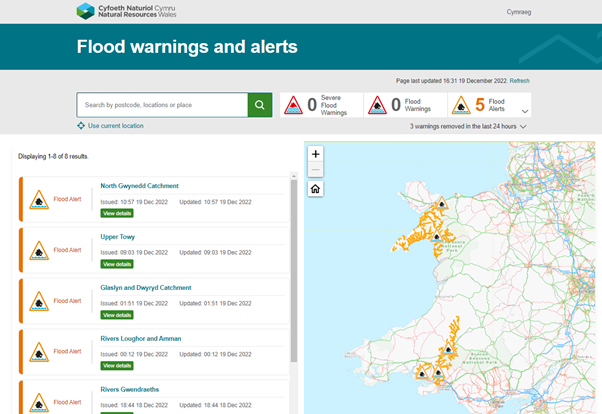Viewport: 602px width, 414px height.
Task: Click the Severe Flood Warnings icon
Action: (293, 105)
